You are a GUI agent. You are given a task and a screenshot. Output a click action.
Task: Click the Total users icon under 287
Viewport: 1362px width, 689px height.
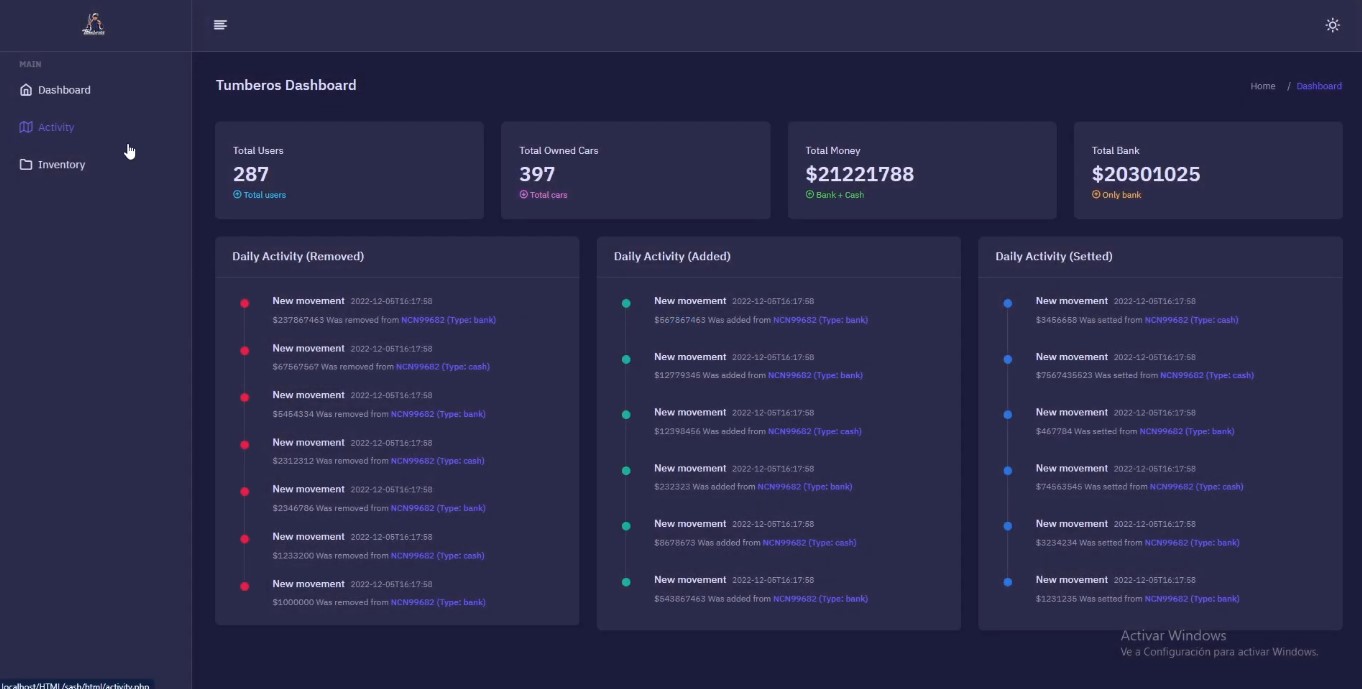coord(237,195)
